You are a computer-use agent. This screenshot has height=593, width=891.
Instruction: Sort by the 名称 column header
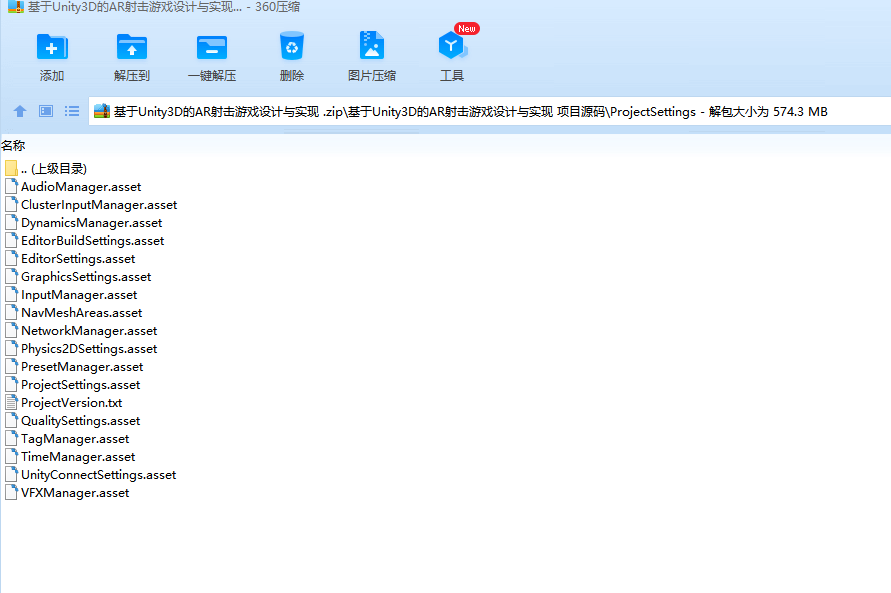13,146
